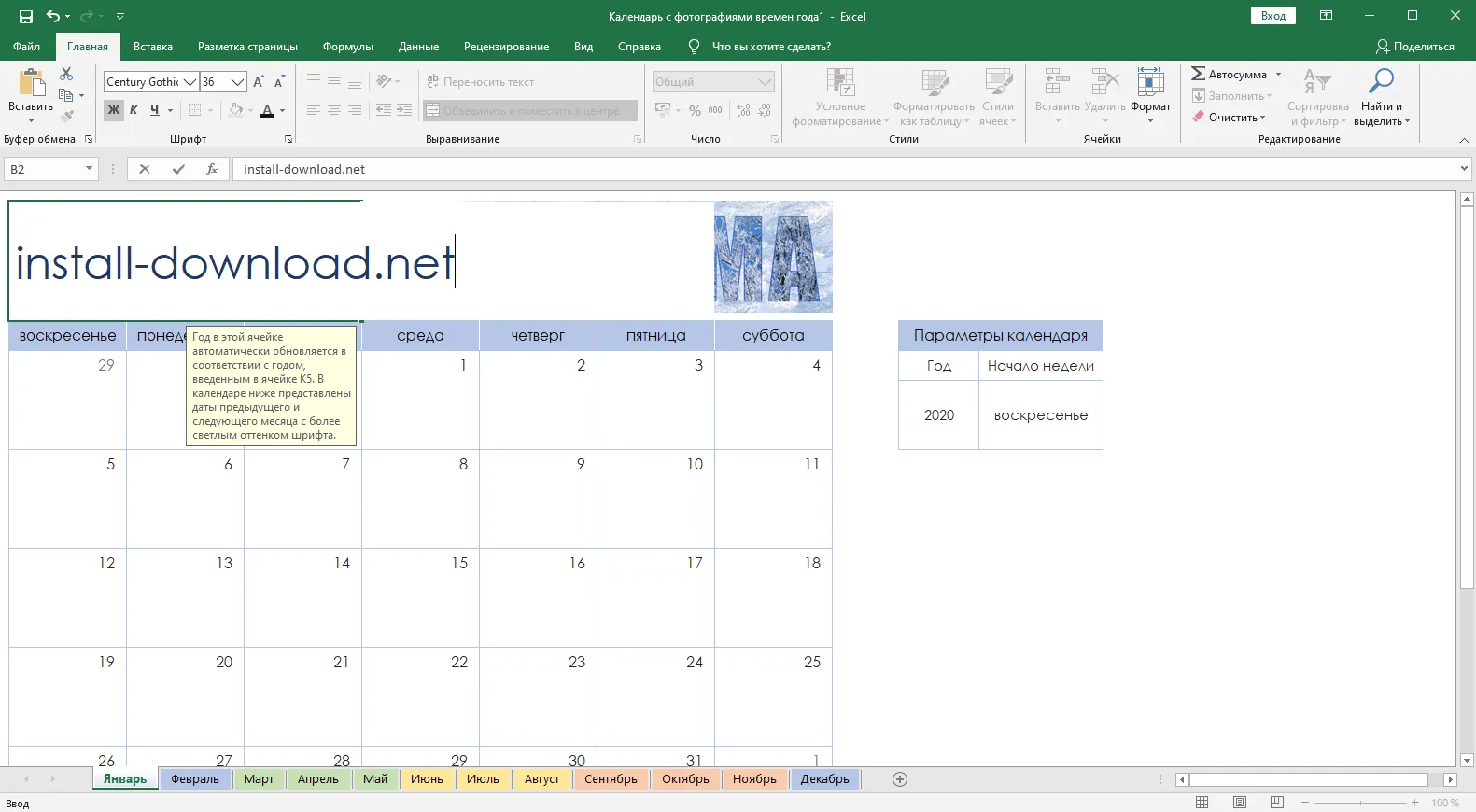Toggle italic formatting (К)

134,110
